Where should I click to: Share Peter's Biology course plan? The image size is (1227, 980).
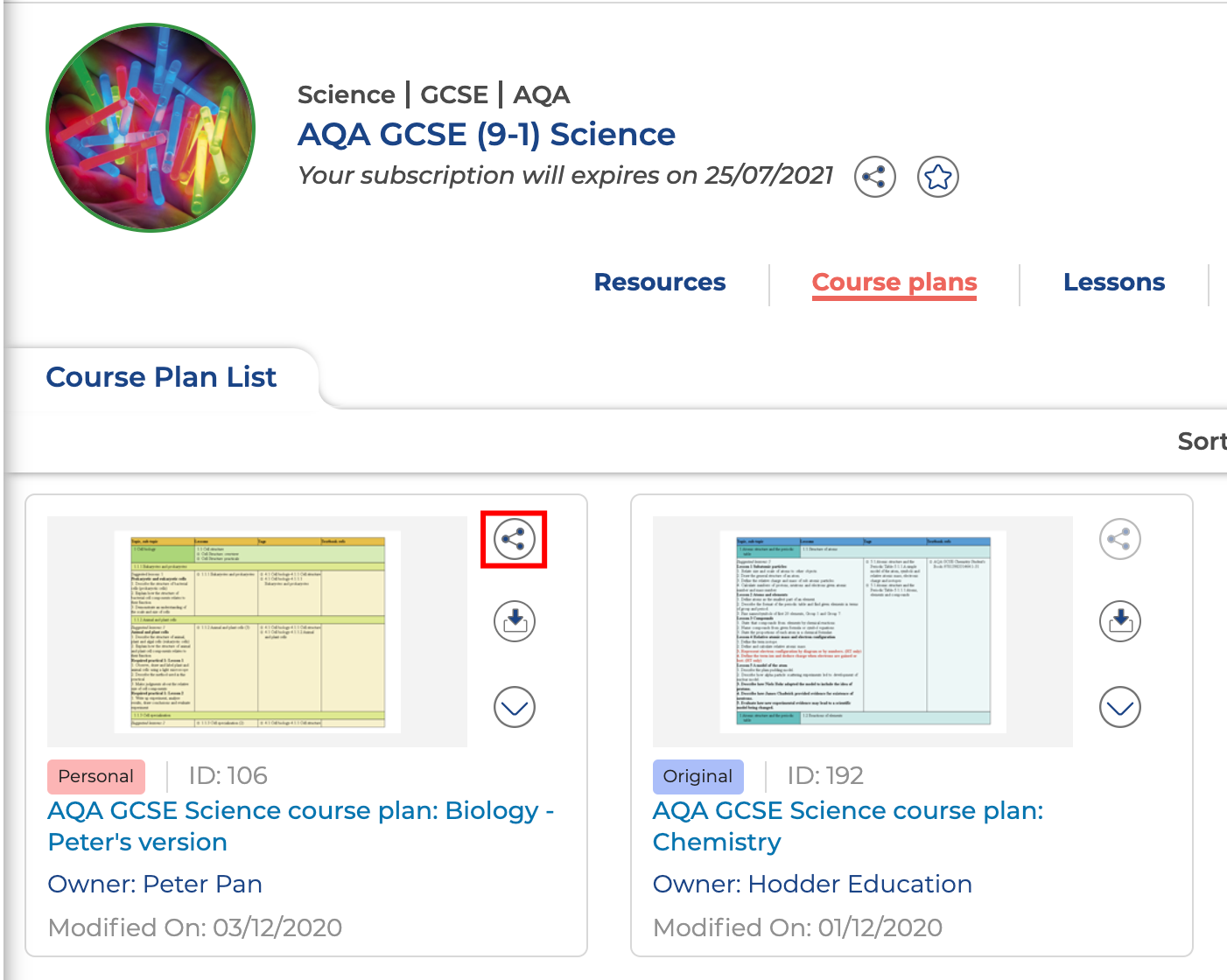pos(514,539)
